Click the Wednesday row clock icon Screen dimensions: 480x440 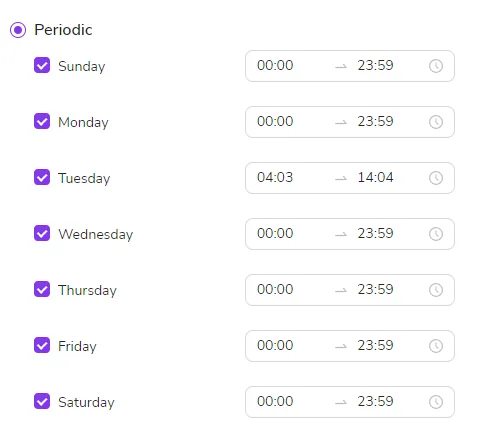coord(436,234)
